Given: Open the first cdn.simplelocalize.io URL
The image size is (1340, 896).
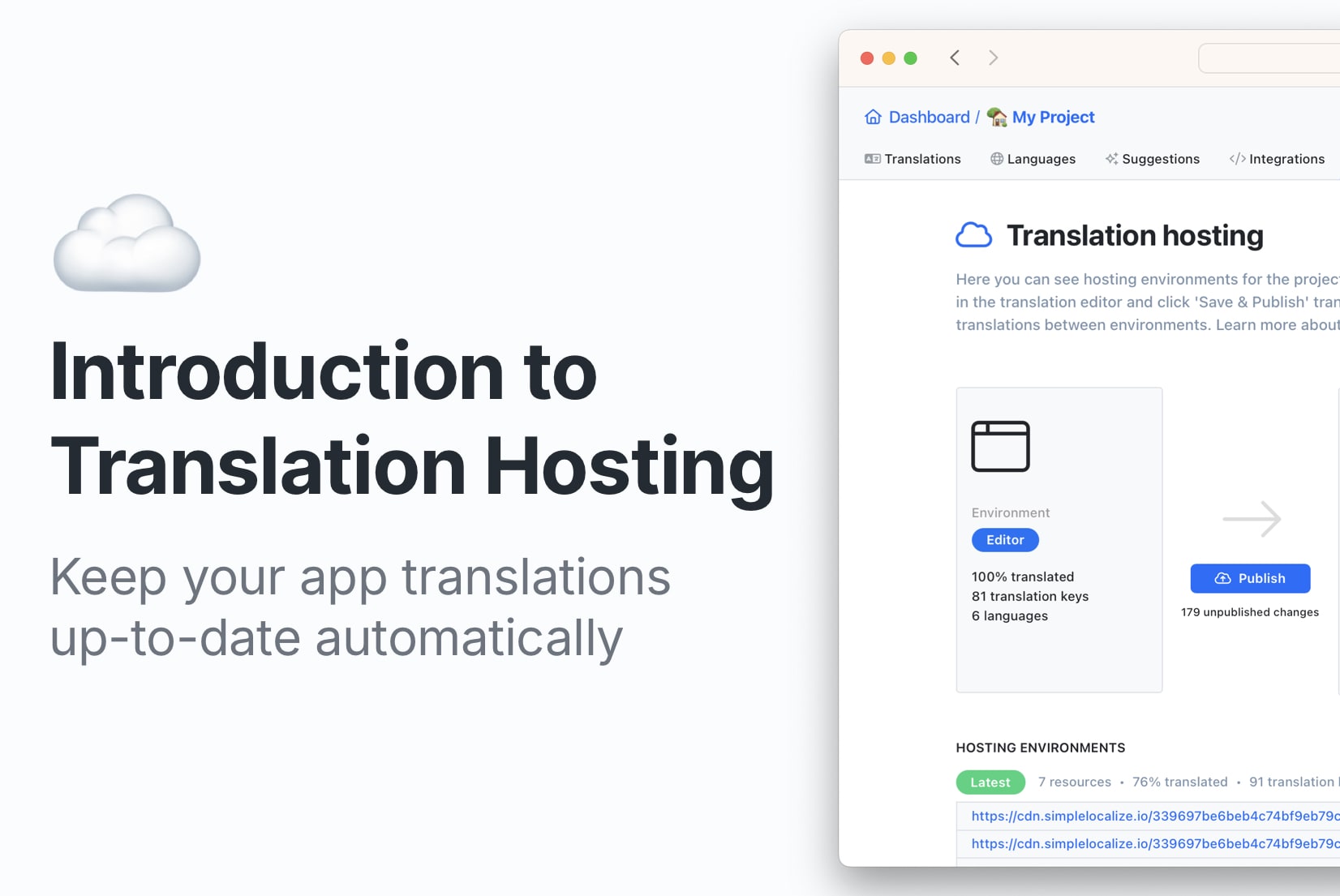Looking at the screenshot, I should pyautogui.click(x=1155, y=816).
